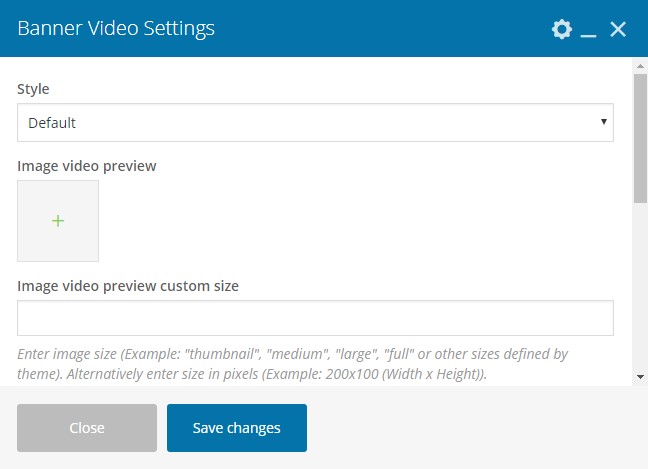Click the Image video preview custom size label
The image size is (648, 469).
click(x=128, y=286)
